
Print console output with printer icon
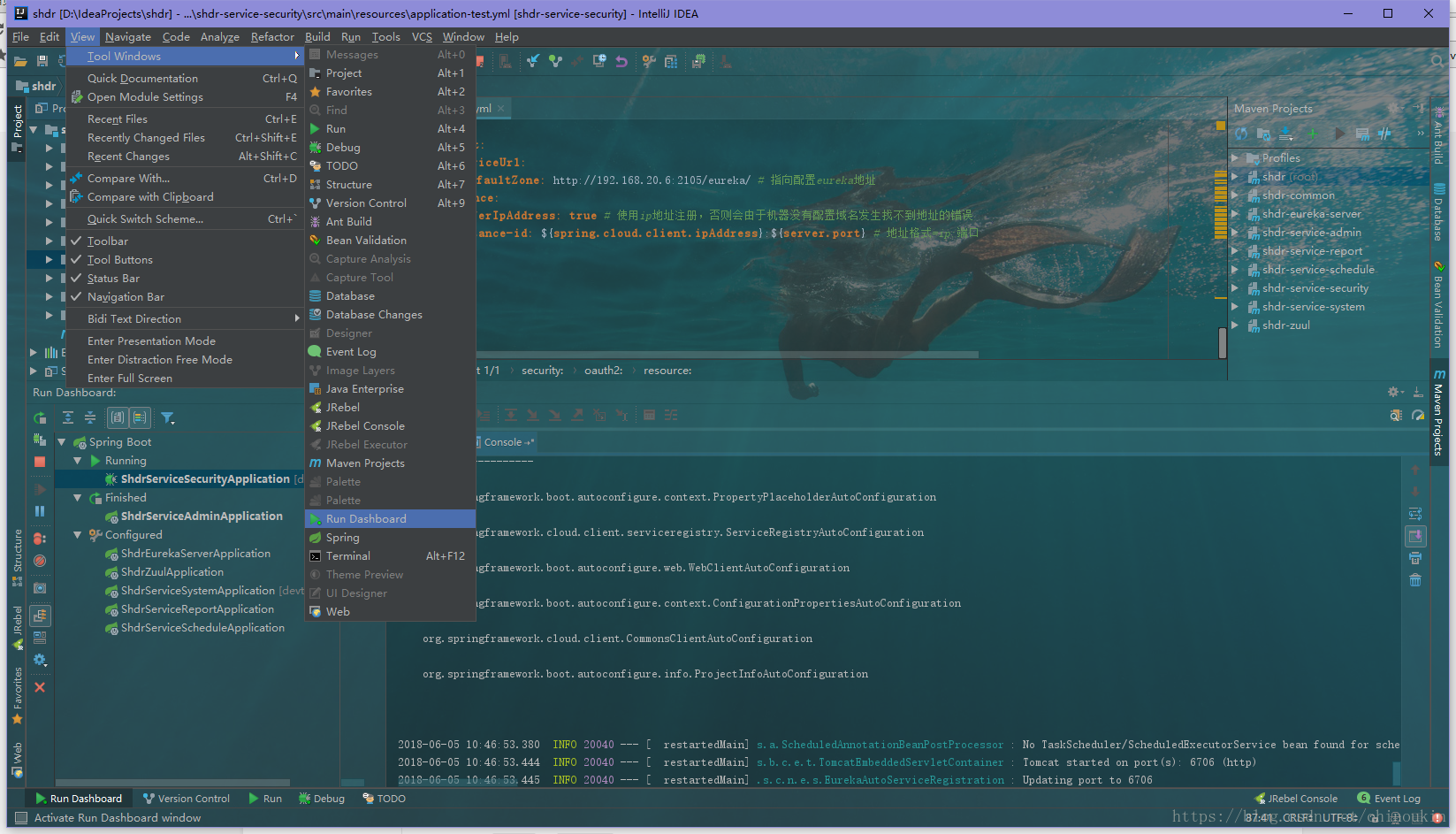[x=1415, y=558]
